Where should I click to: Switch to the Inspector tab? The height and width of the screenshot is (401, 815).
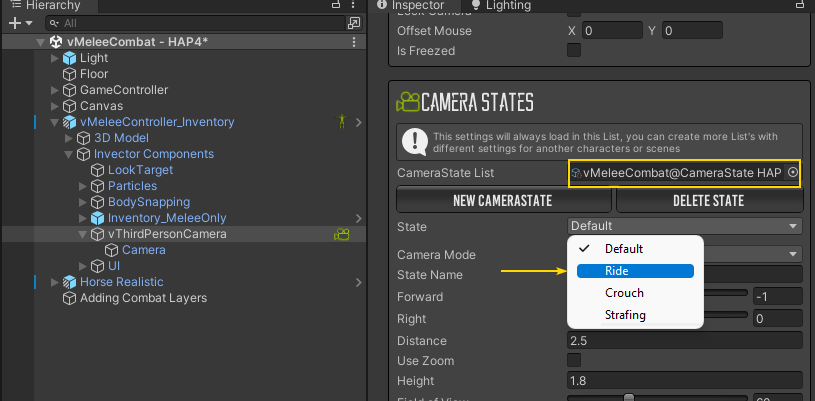click(411, 5)
